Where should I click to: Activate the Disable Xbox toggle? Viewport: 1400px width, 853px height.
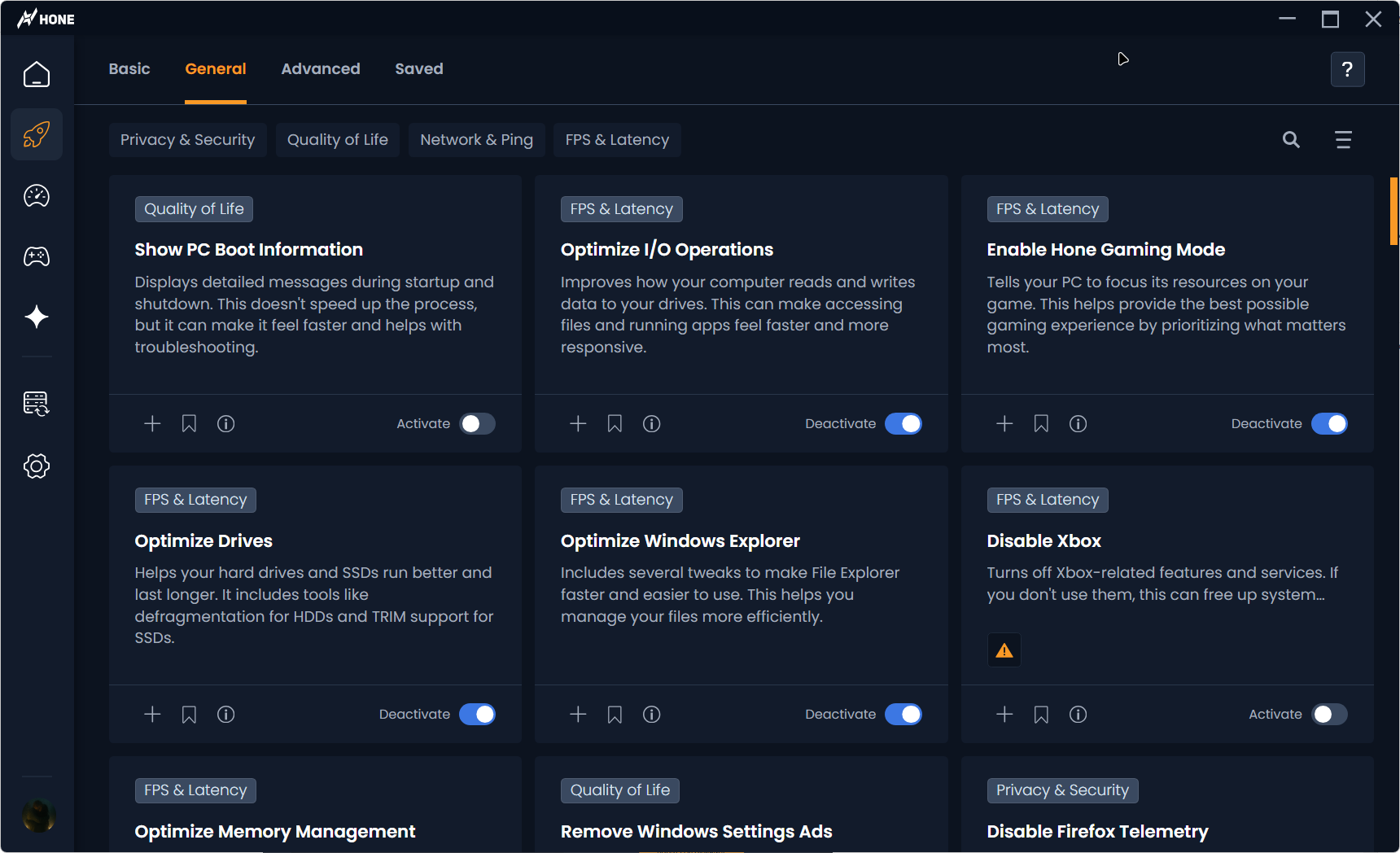[x=1329, y=715]
